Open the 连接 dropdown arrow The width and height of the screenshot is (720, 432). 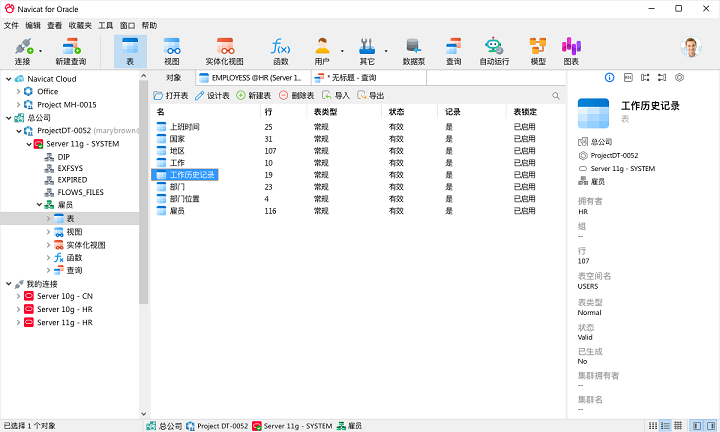[x=40, y=51]
